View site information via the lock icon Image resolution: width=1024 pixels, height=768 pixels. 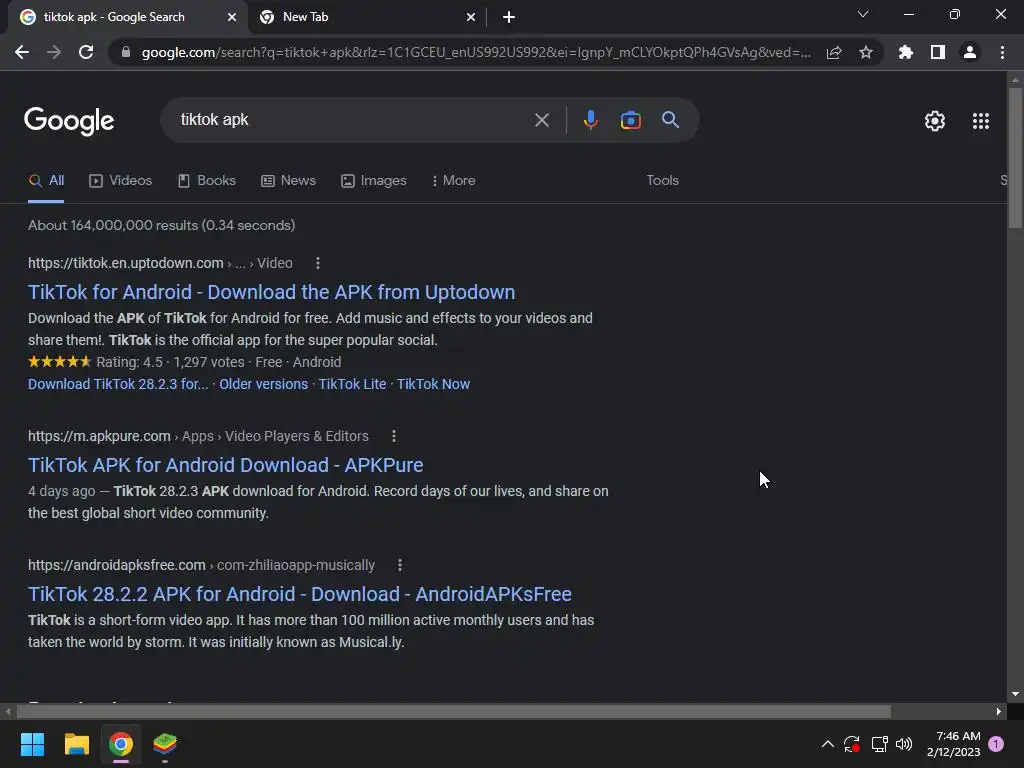[x=126, y=52]
